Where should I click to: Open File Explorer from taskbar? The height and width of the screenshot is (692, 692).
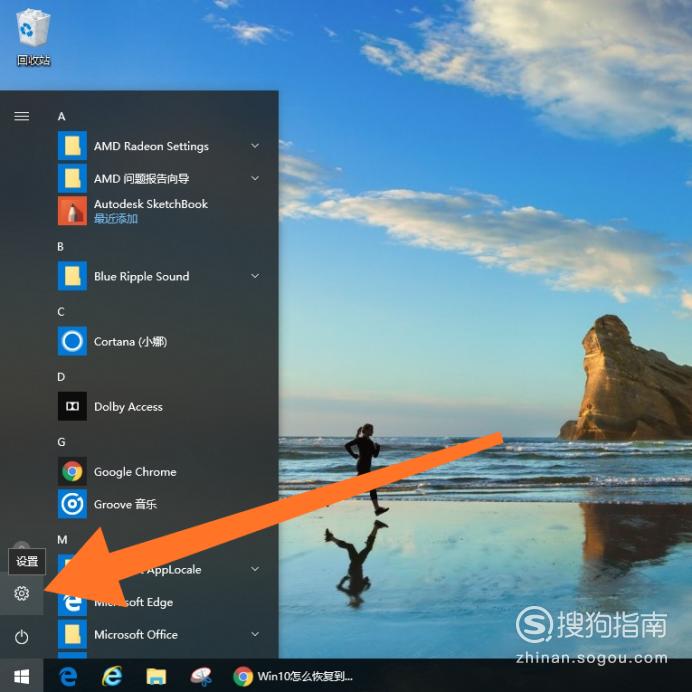[156, 676]
